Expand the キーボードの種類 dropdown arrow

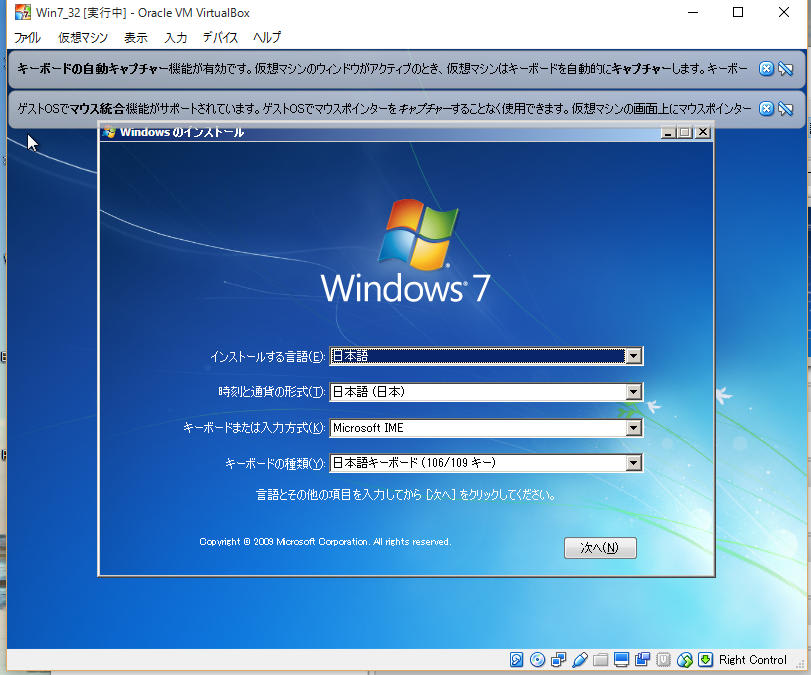pyautogui.click(x=634, y=463)
